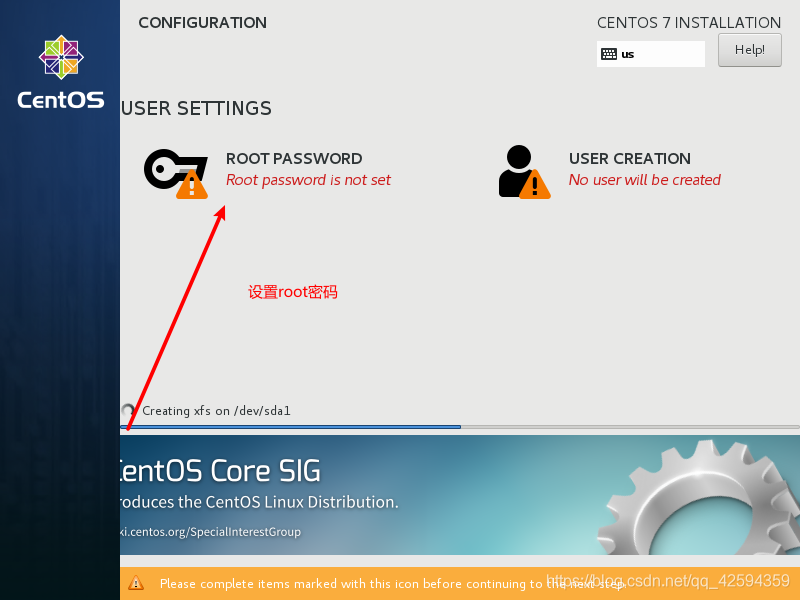Click the CentOS logo in sidebar
Image resolution: width=800 pixels, height=600 pixels.
61,72
